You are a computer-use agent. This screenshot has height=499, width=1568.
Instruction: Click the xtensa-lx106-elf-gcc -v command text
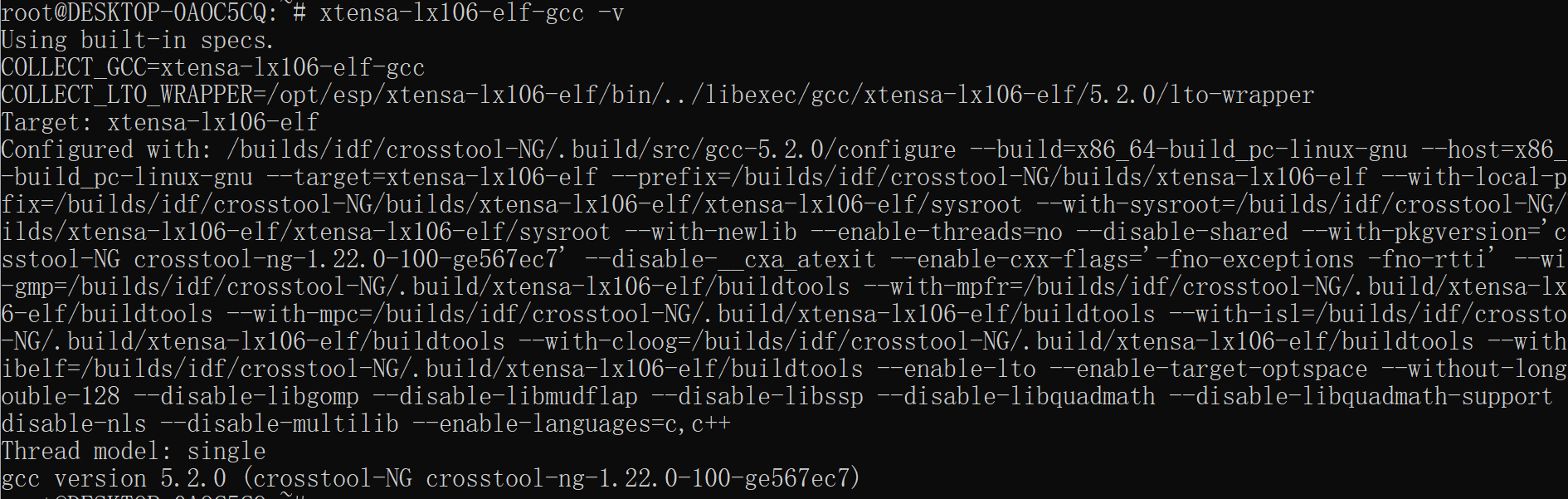[x=472, y=13]
